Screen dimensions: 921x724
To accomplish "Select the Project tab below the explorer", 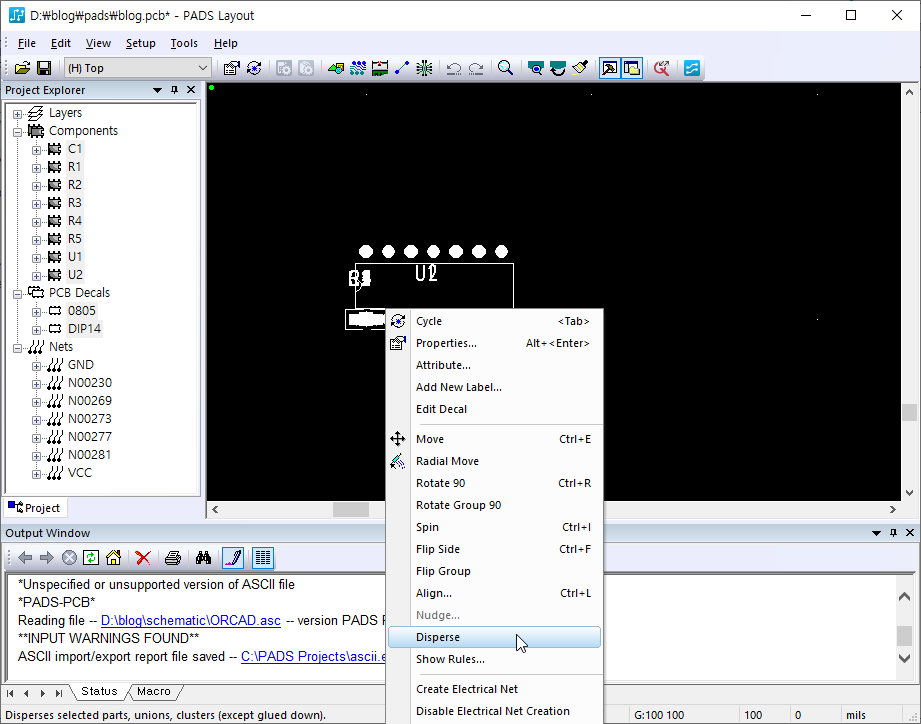I will 35,508.
